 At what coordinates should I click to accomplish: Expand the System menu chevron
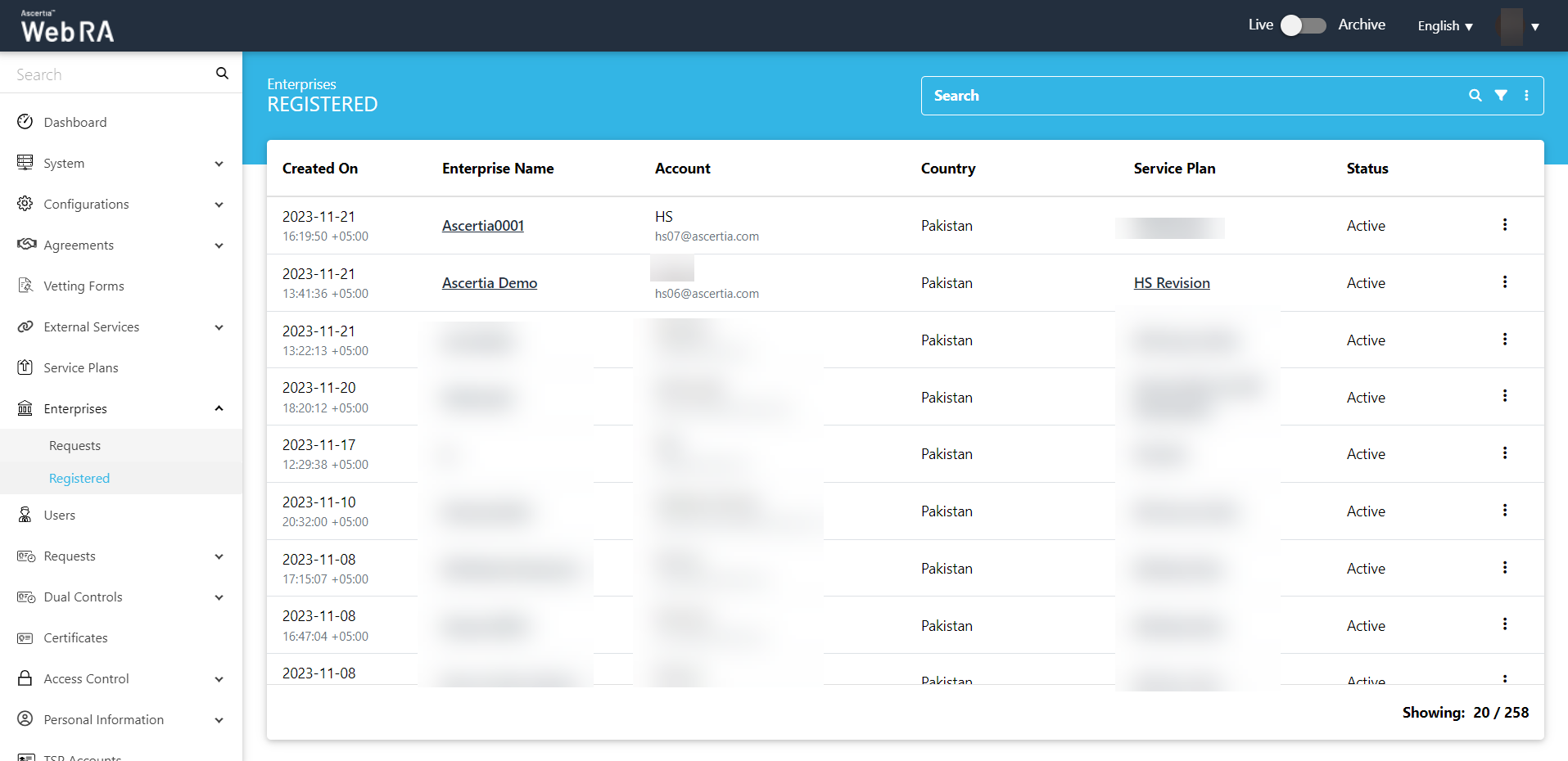219,164
